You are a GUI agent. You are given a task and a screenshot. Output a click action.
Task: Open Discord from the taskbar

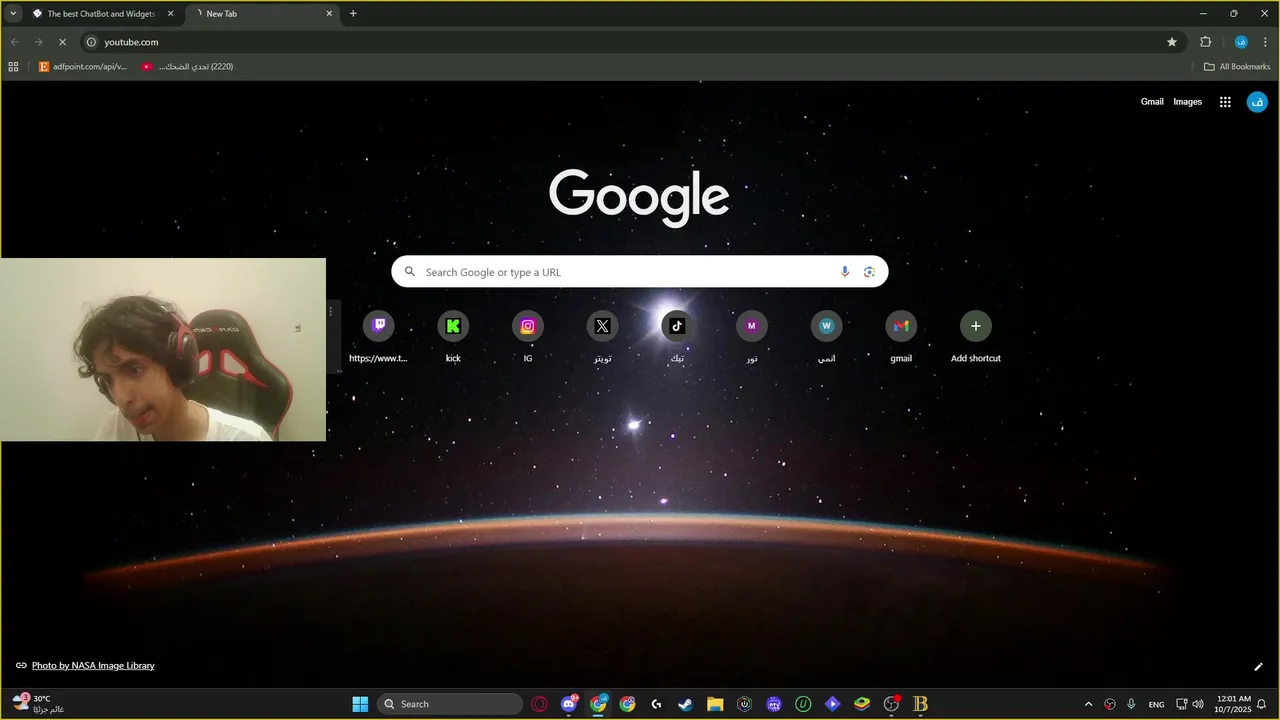pos(569,704)
